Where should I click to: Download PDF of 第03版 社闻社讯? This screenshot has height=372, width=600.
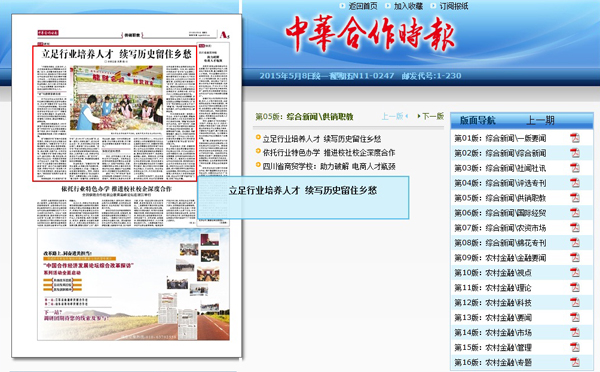tap(575, 168)
